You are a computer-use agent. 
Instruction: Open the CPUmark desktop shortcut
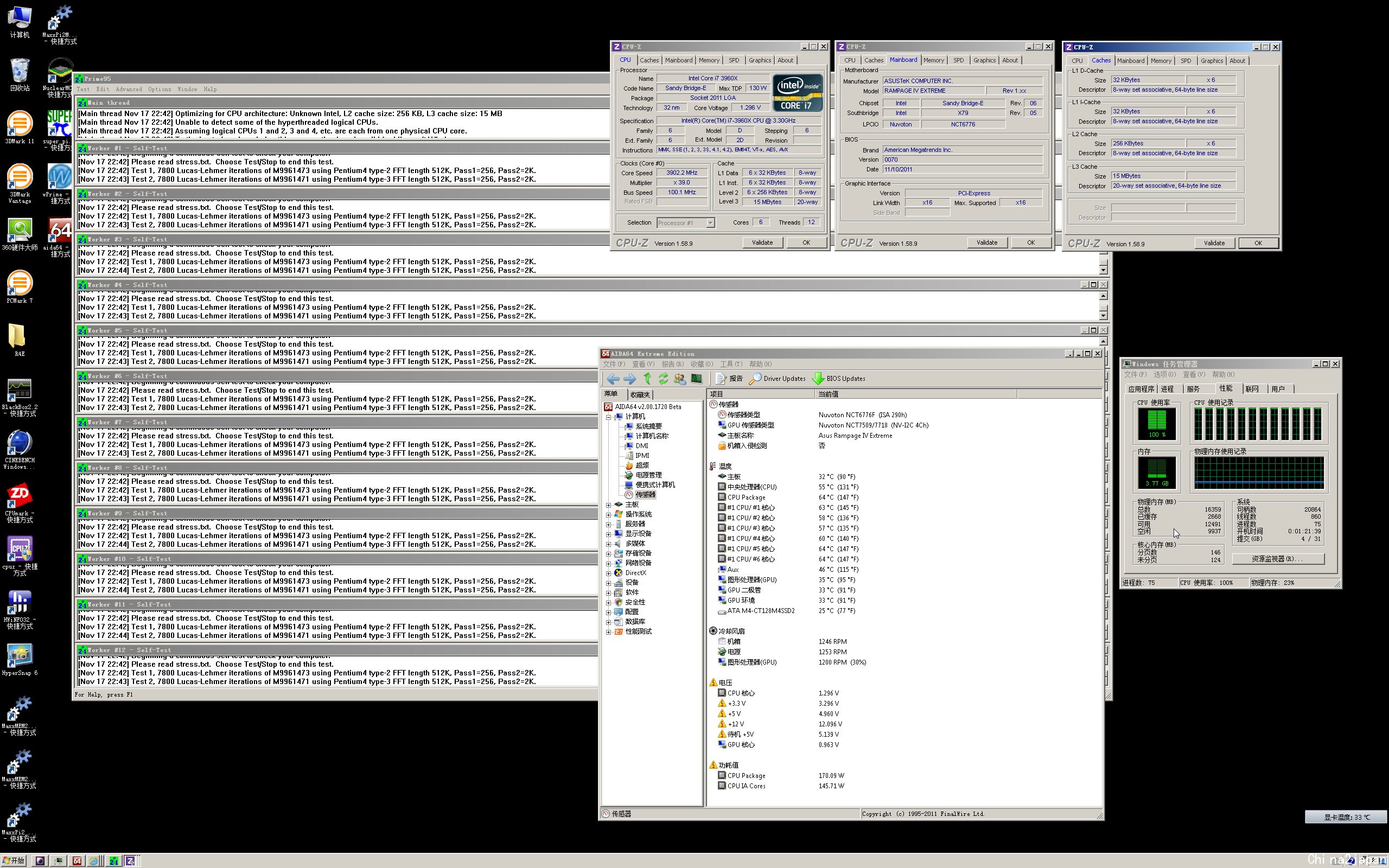click(20, 503)
